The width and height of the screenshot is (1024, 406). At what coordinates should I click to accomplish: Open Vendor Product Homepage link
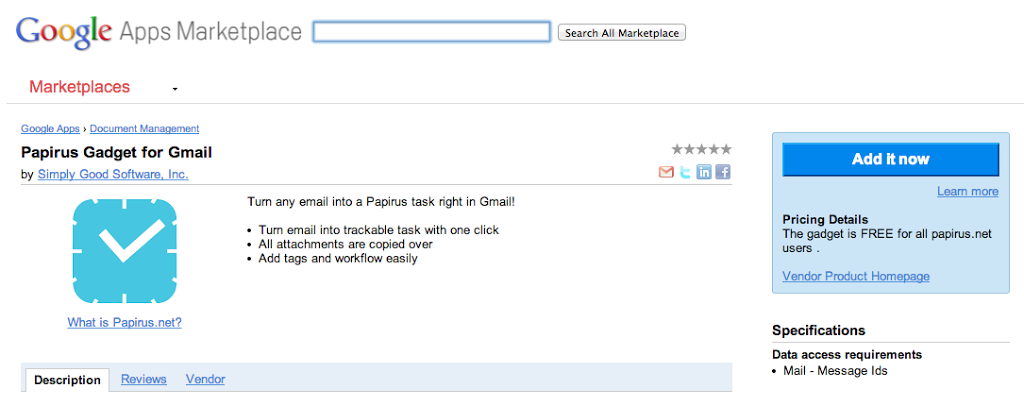click(856, 276)
